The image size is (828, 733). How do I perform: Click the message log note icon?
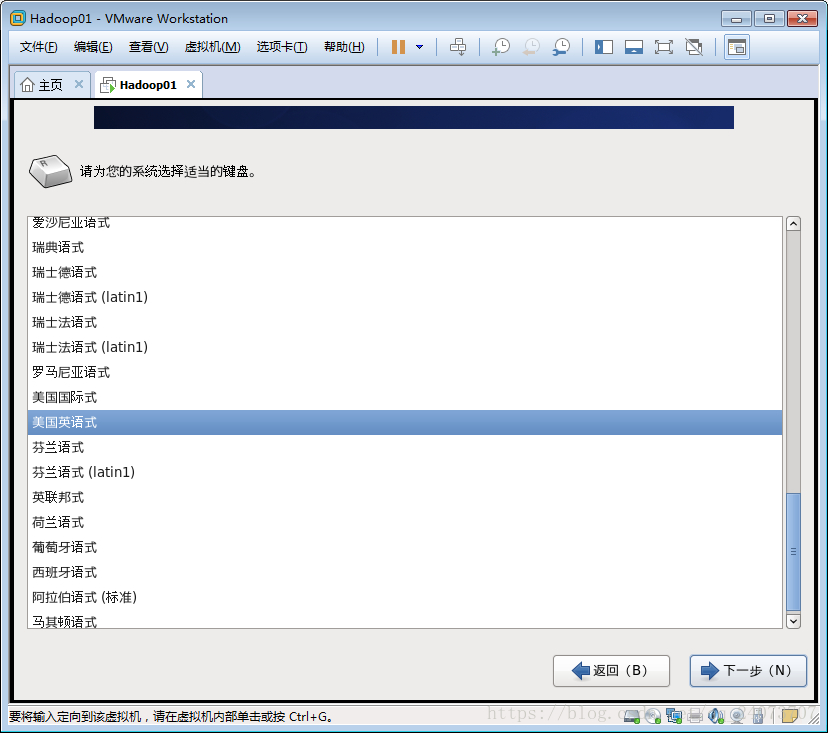pos(790,716)
